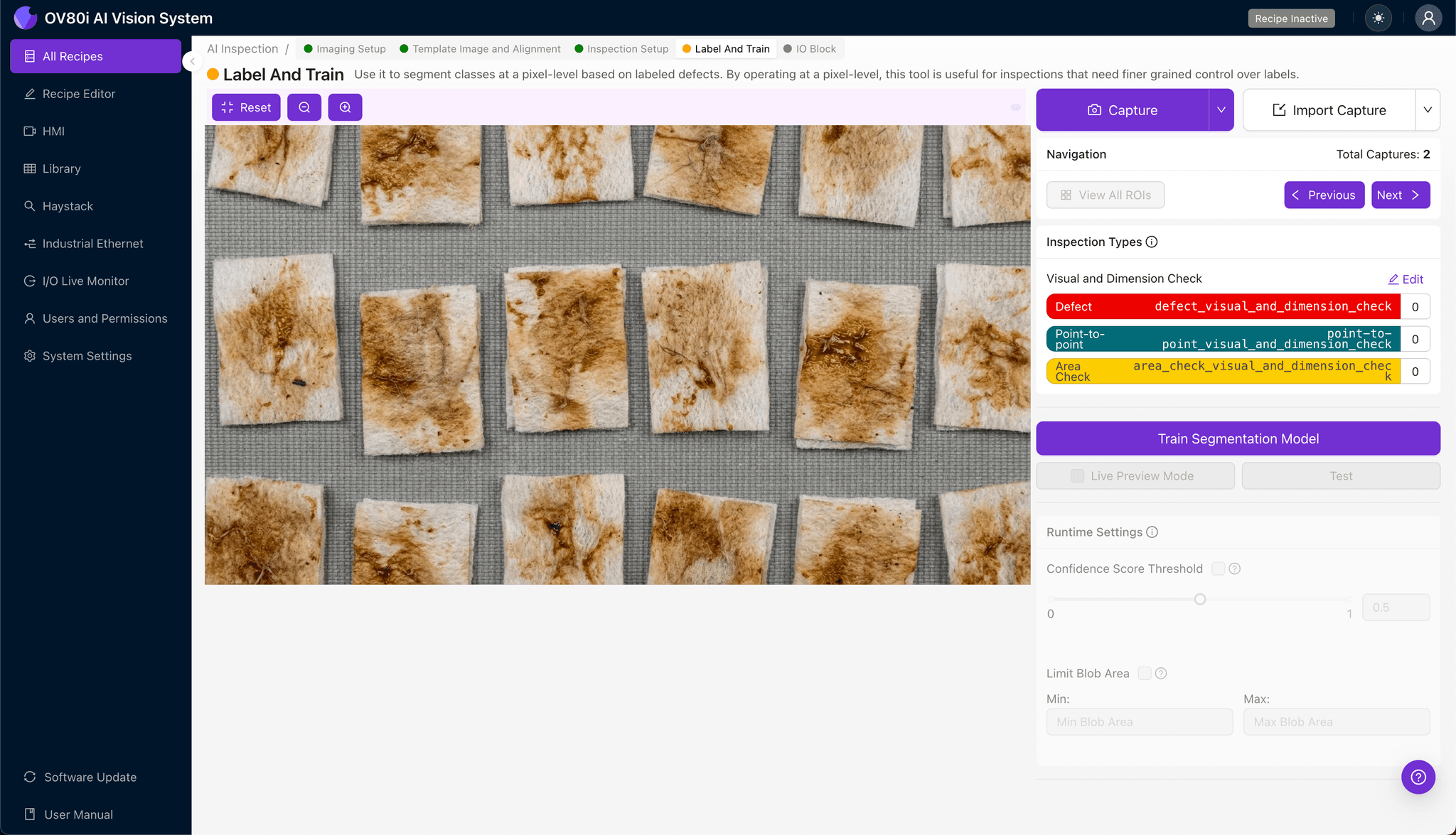Viewport: 1456px width, 835px height.
Task: Open Users and Permissions
Action: point(95,318)
